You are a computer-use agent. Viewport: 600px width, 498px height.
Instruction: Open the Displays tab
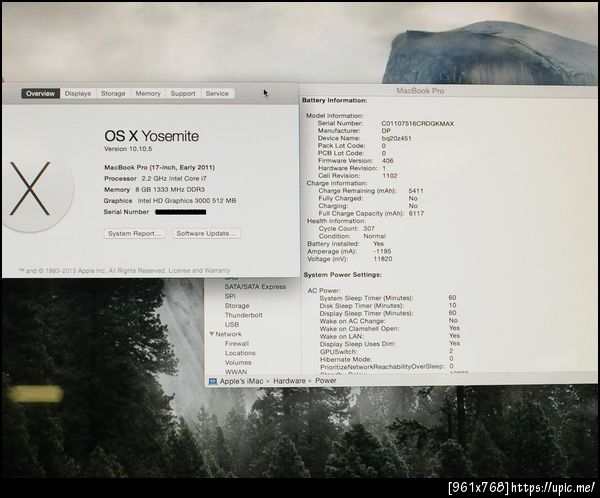(78, 93)
